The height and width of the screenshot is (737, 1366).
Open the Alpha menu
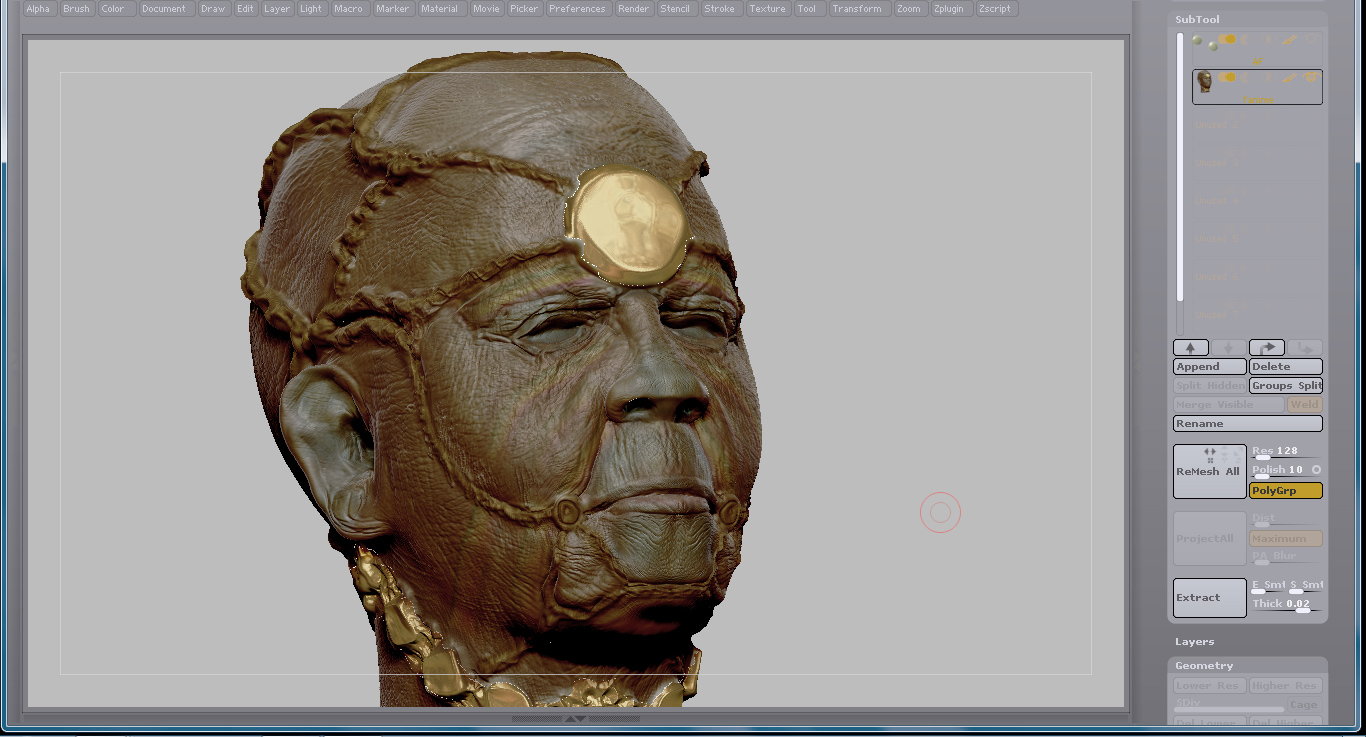point(38,9)
